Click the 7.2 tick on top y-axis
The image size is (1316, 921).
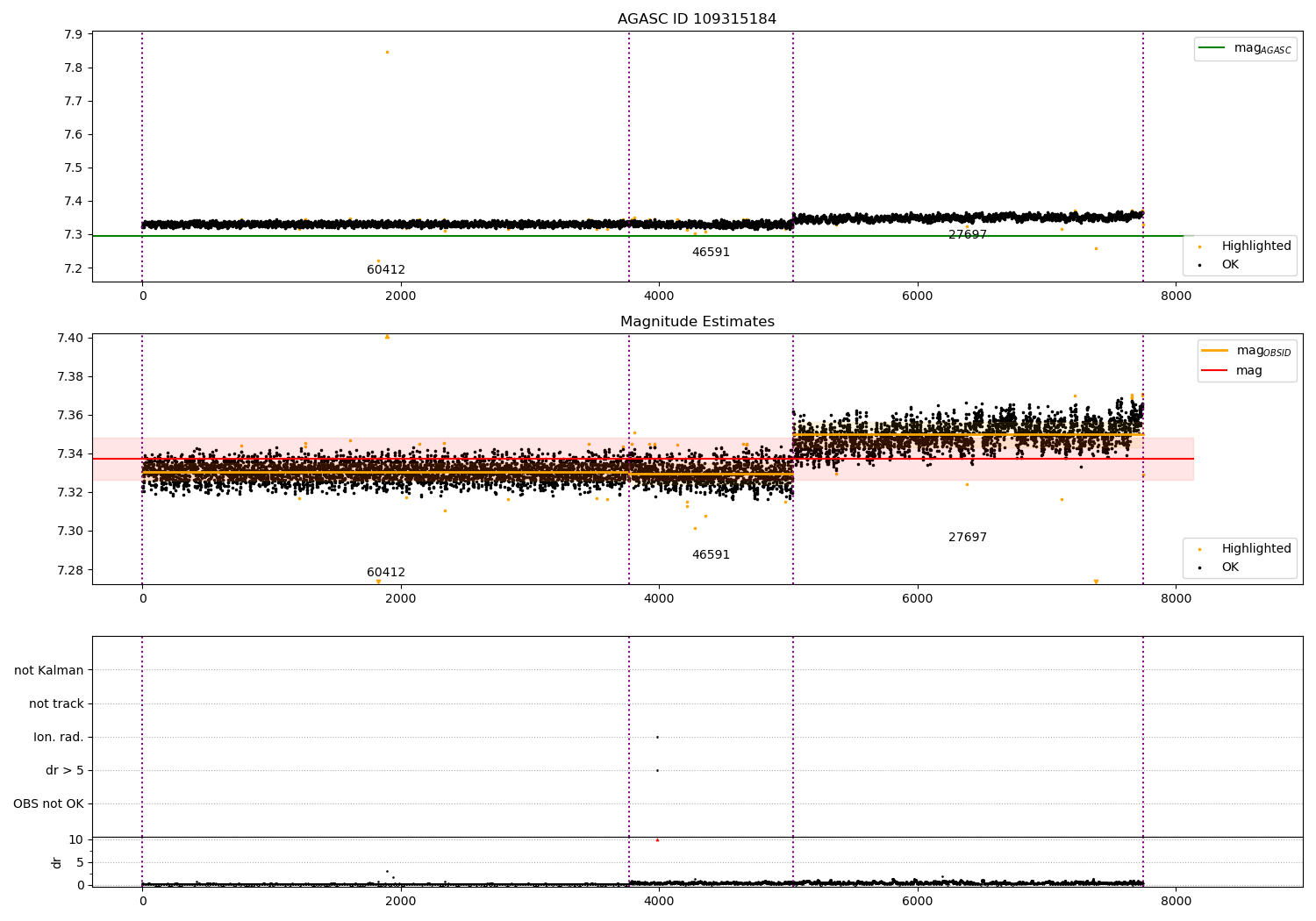(73, 268)
